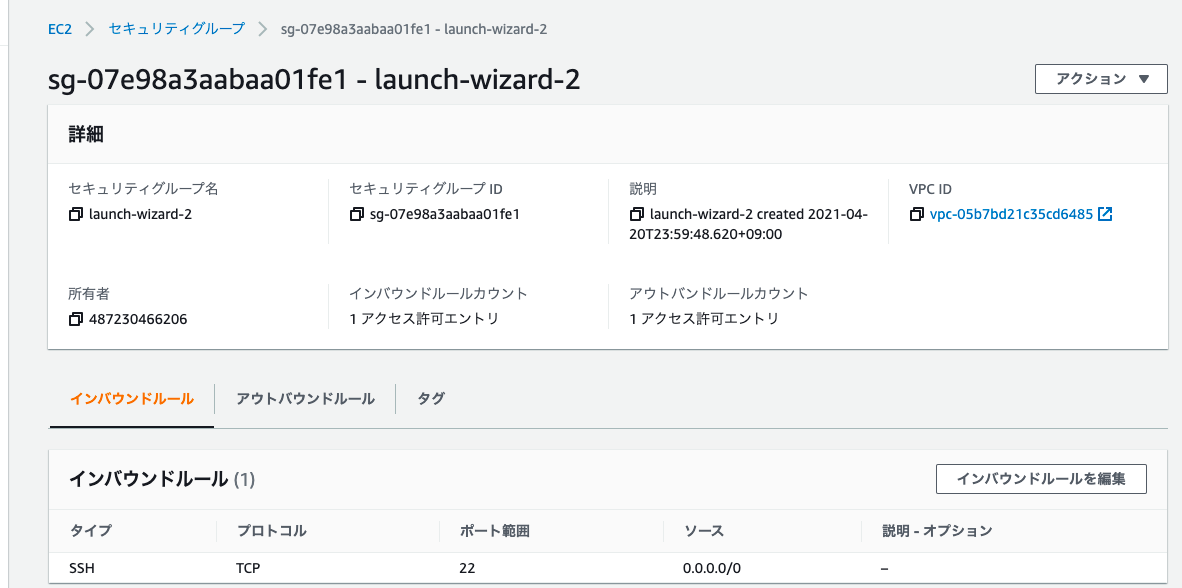Open VPC in new tab via external-link icon
The width and height of the screenshot is (1182, 588).
click(1105, 214)
